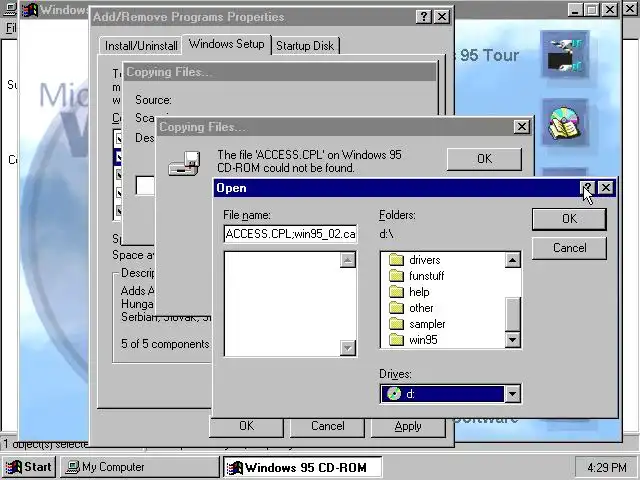The height and width of the screenshot is (480, 640).
Task: Click the Windows 95 Tour icon
Action: pos(565,55)
